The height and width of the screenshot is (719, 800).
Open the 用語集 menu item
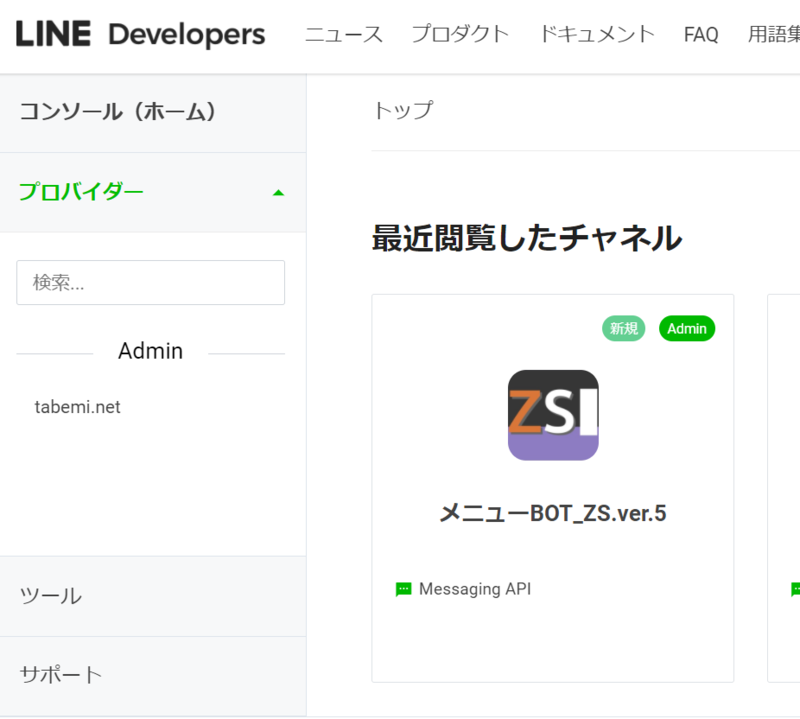774,35
